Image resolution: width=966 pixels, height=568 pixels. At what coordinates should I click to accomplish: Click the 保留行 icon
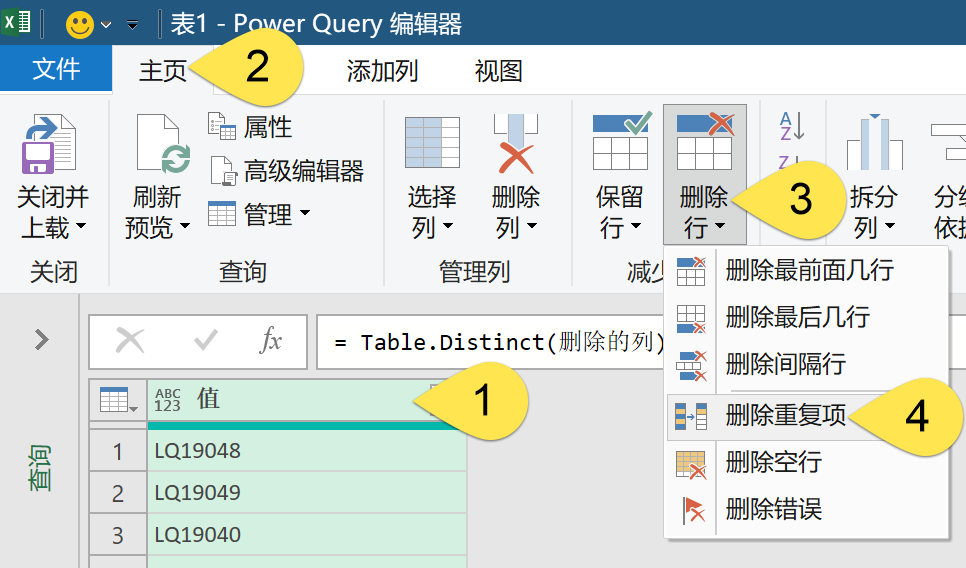pyautogui.click(x=621, y=141)
